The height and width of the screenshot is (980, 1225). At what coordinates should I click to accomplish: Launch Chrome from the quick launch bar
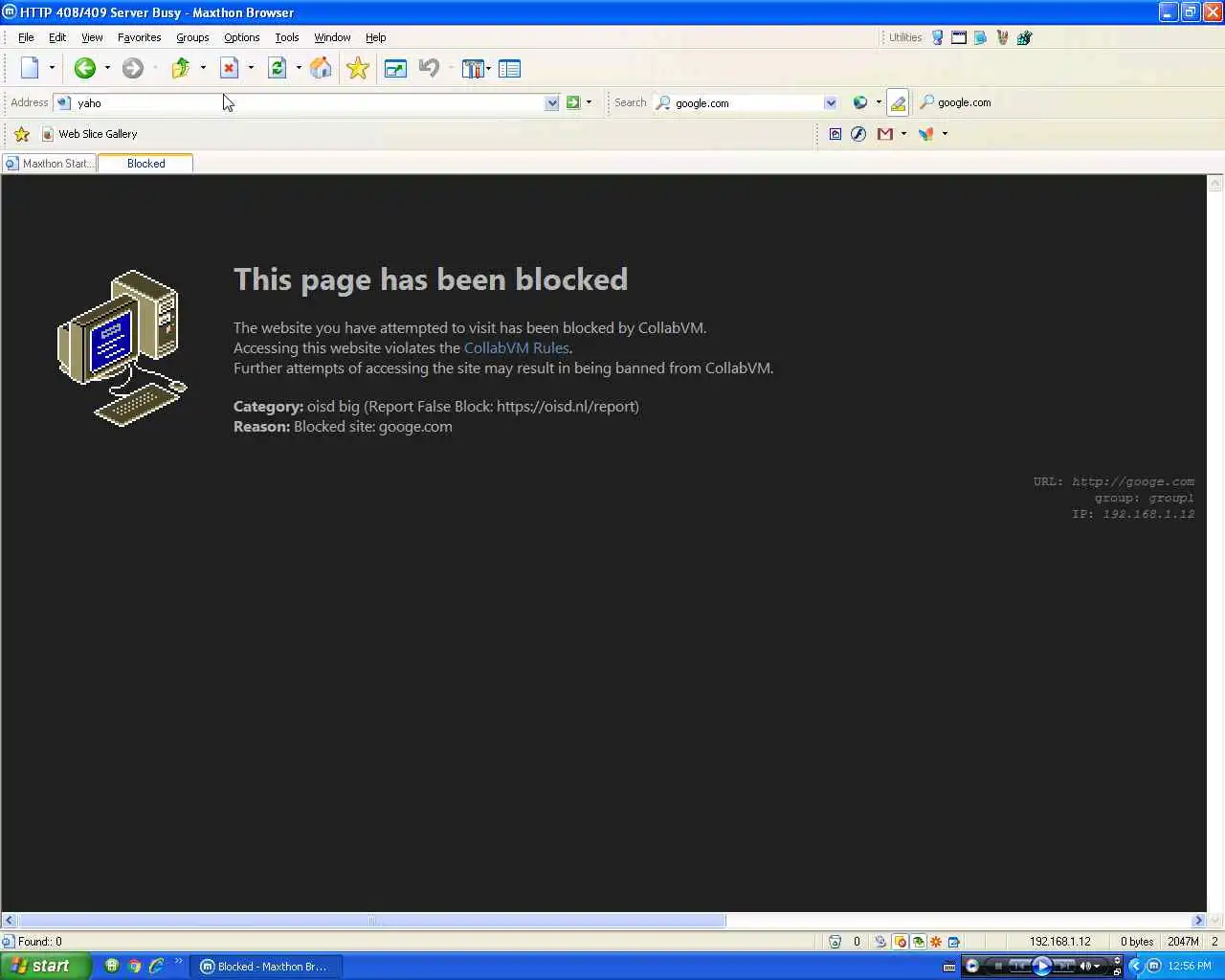pyautogui.click(x=134, y=967)
